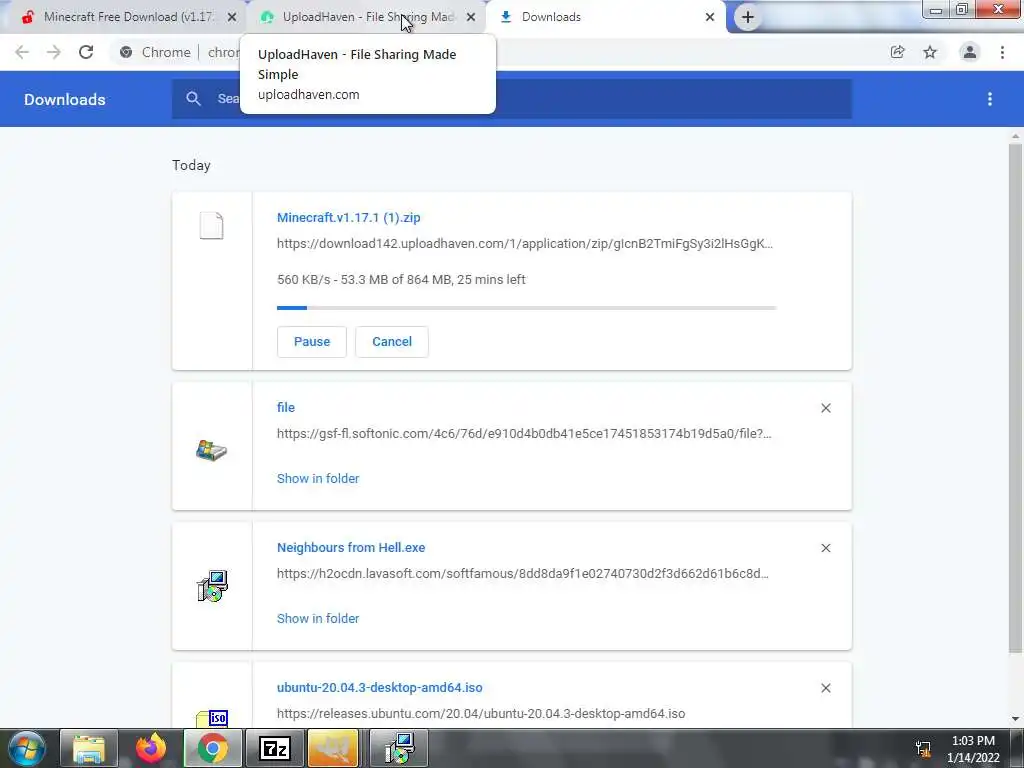Open the Windows Start menu
1024x768 pixels.
pos(27,748)
